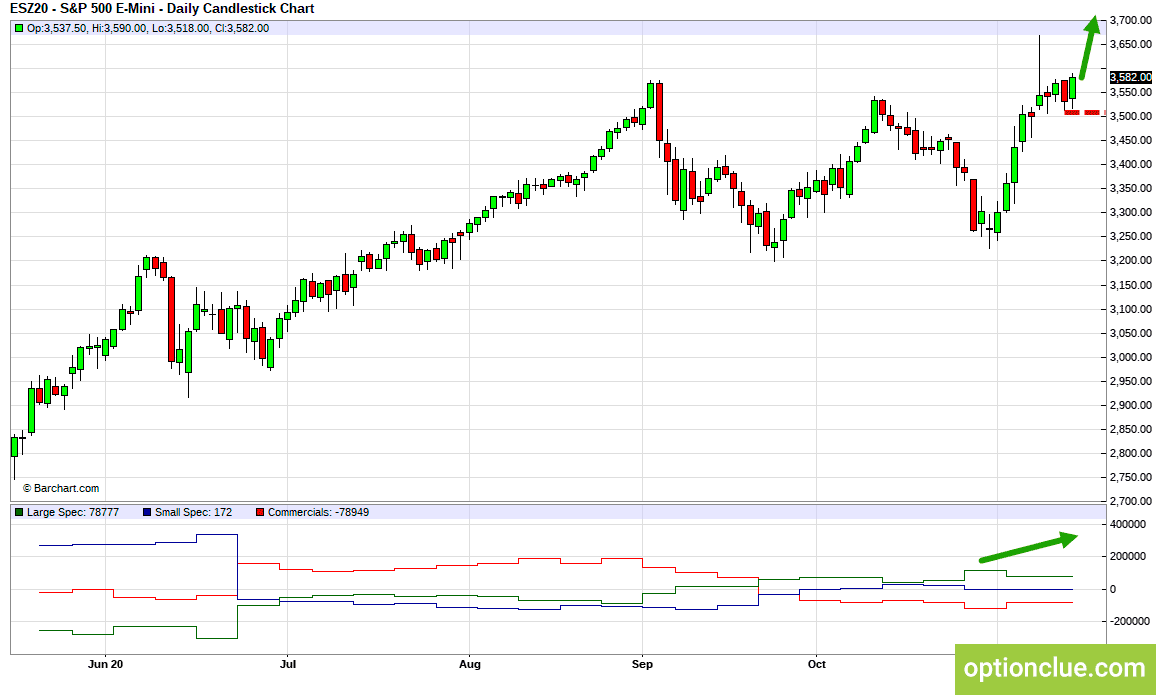
Task: Click the 400000 label on COT axis
Action: click(x=1127, y=525)
